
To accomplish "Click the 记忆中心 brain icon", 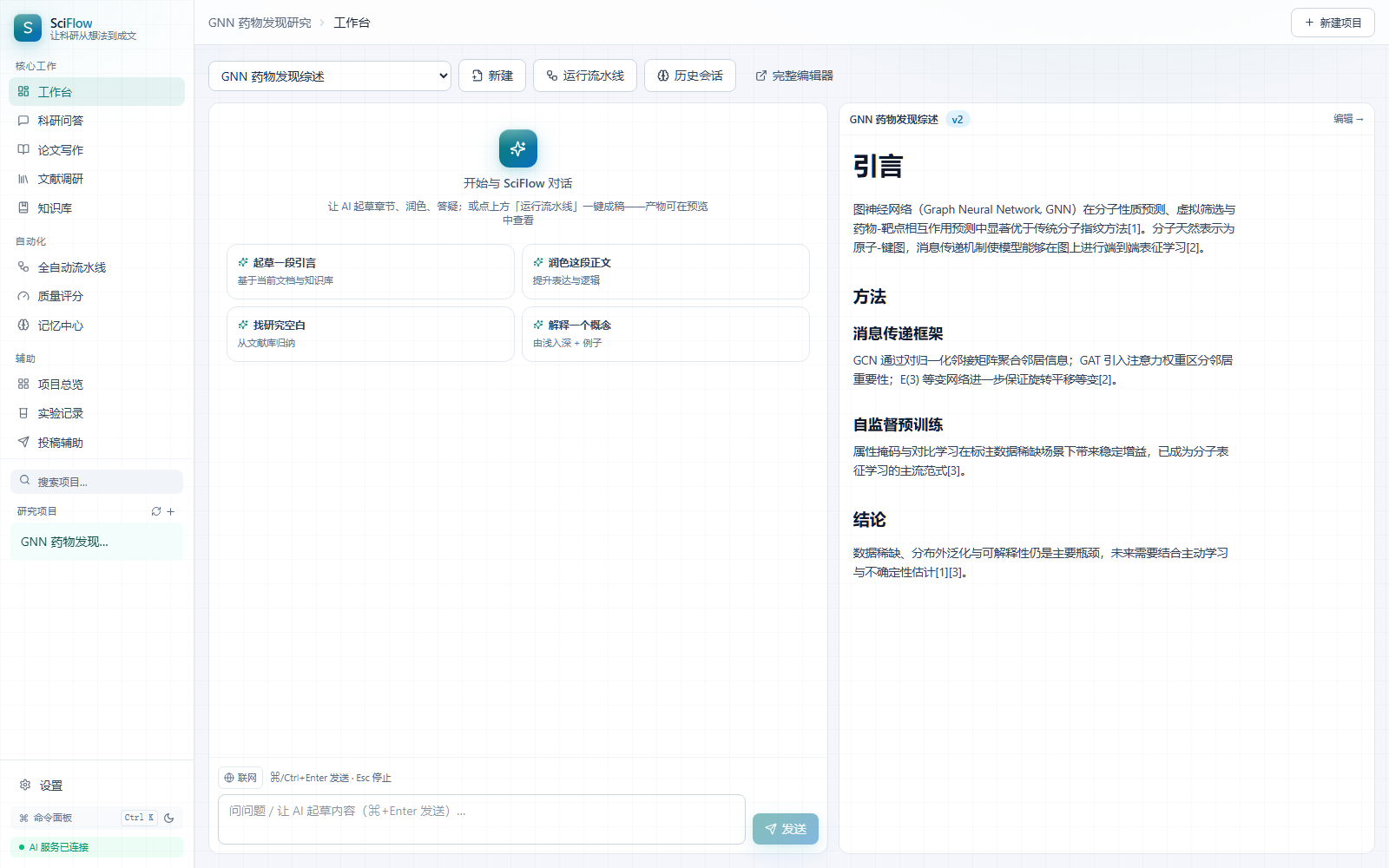I will [23, 325].
